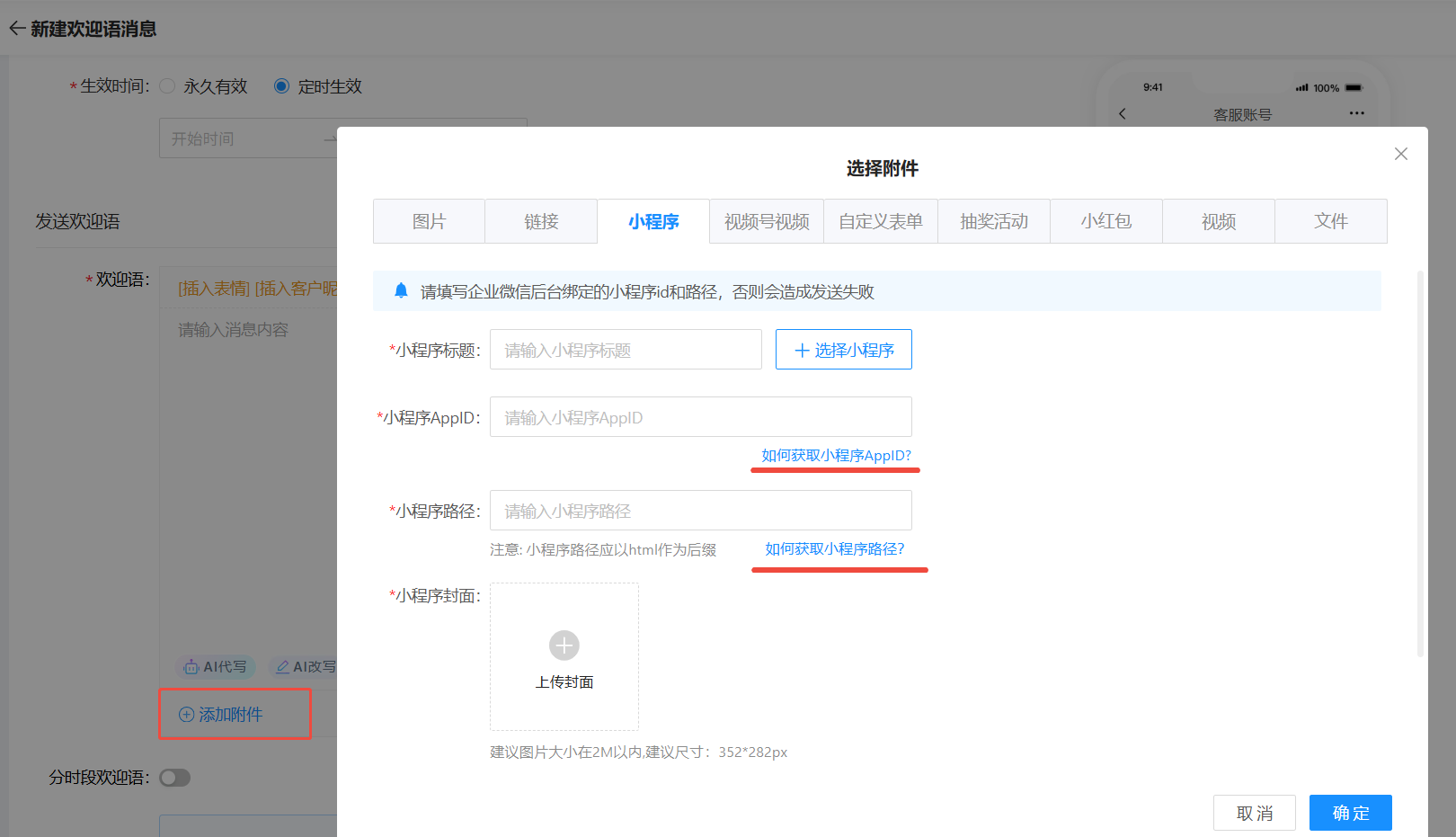Open the 如何获取小程序路径? link
The image size is (1456, 837).
click(834, 548)
